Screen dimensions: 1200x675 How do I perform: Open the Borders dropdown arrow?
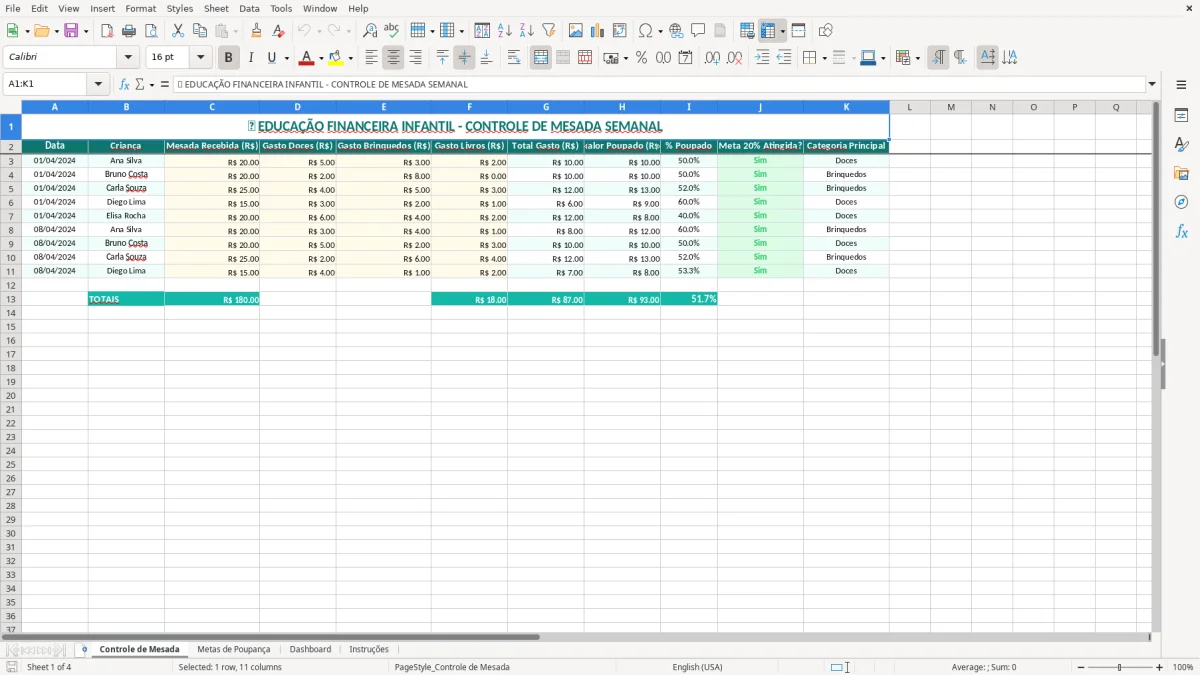tap(824, 58)
